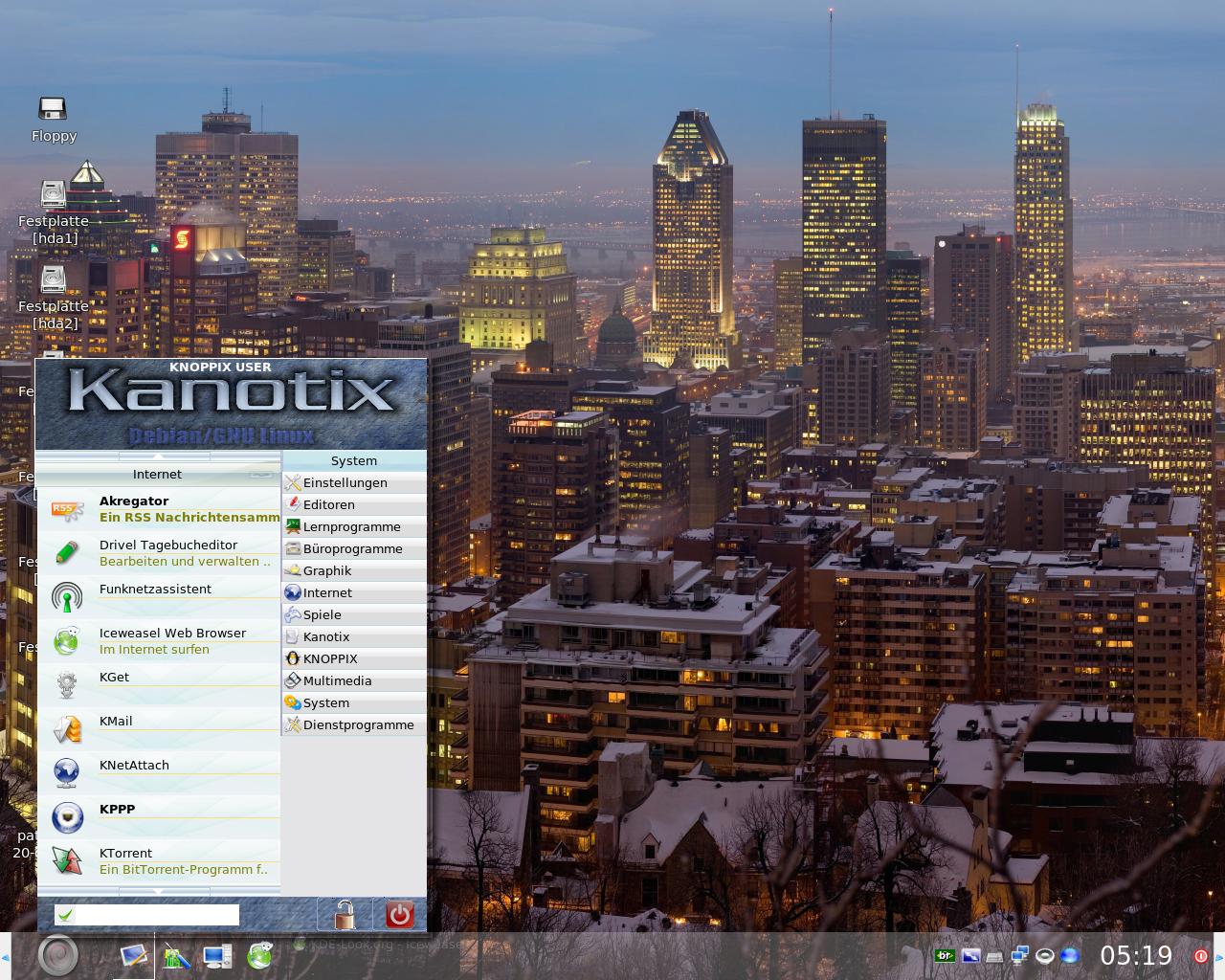The height and width of the screenshot is (980, 1225).
Task: Open Spiele category
Action: (x=354, y=615)
